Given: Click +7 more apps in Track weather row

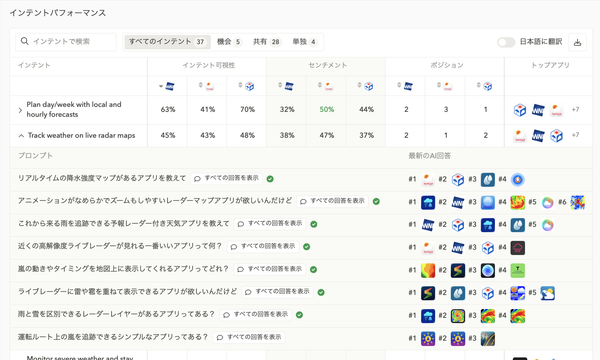Looking at the screenshot, I should (575, 135).
